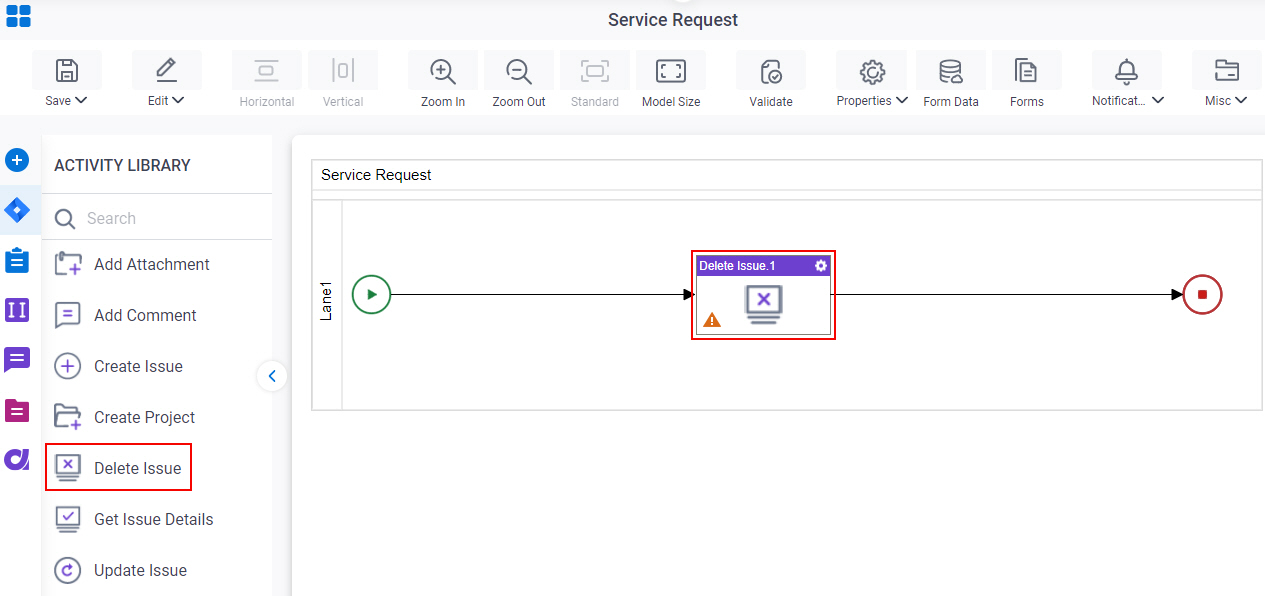
Task: Select the purple chat sidebar icon
Action: [x=17, y=360]
